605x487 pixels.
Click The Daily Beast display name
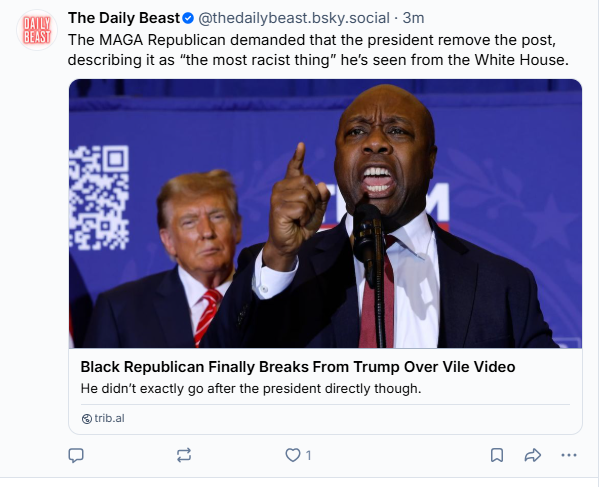point(124,18)
